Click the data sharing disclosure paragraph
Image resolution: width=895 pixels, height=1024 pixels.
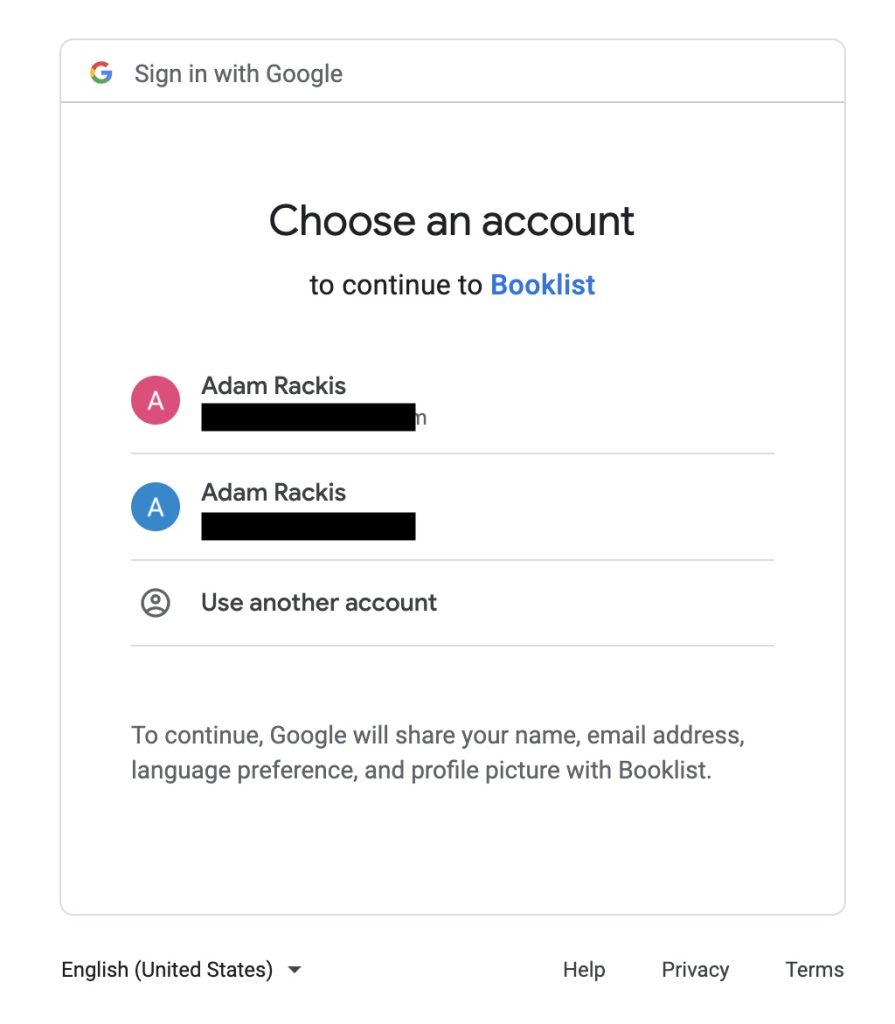coord(437,754)
